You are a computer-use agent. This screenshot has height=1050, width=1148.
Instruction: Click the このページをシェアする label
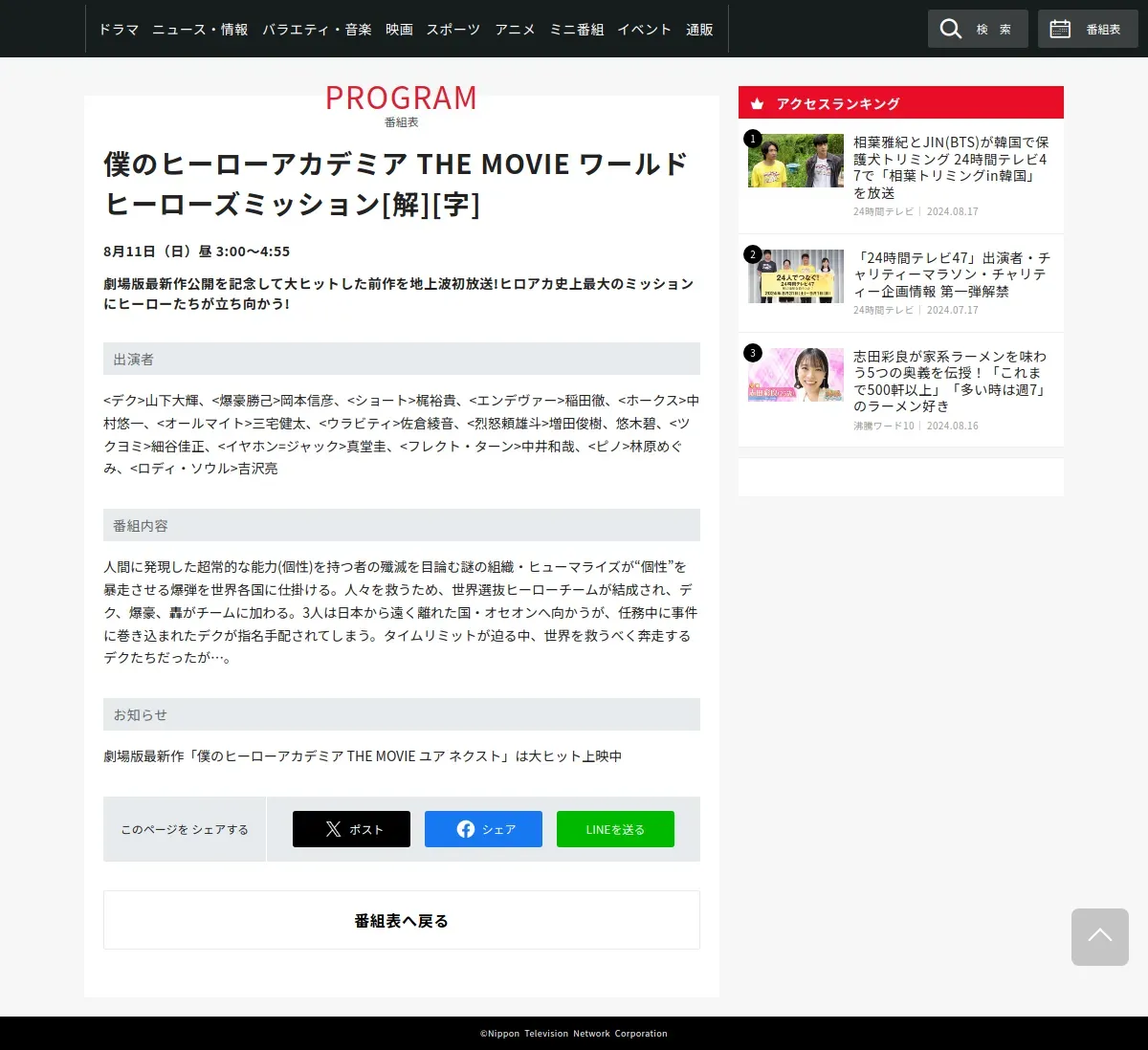tap(185, 829)
